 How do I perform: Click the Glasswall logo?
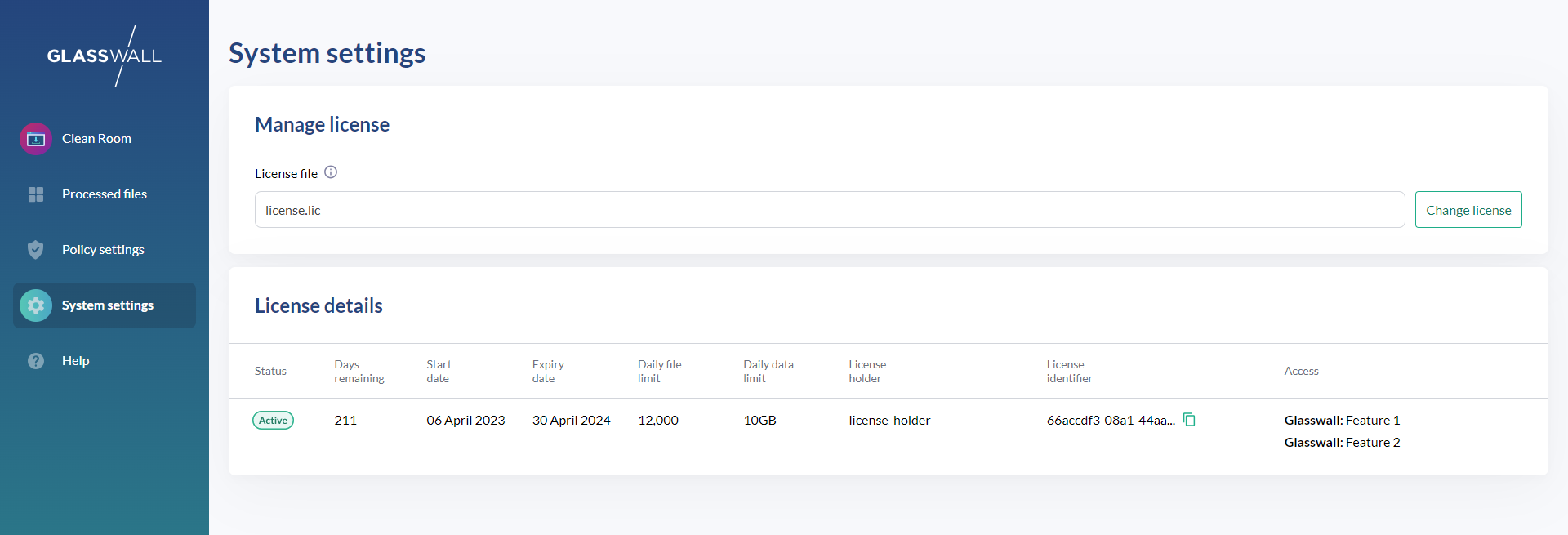[x=105, y=56]
